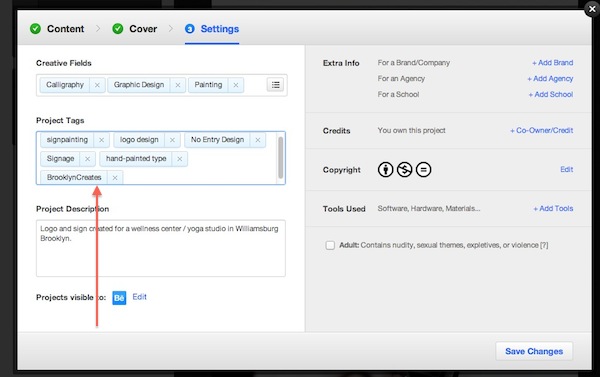This screenshot has height=377, width=600.
Task: Click the Attribution copyright icon
Action: click(x=385, y=169)
